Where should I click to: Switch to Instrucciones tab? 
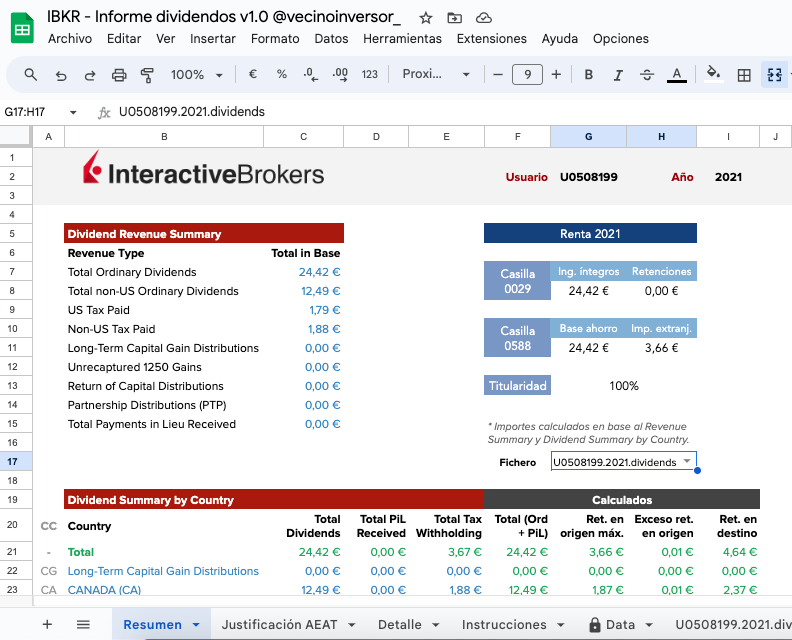pyautogui.click(x=504, y=625)
